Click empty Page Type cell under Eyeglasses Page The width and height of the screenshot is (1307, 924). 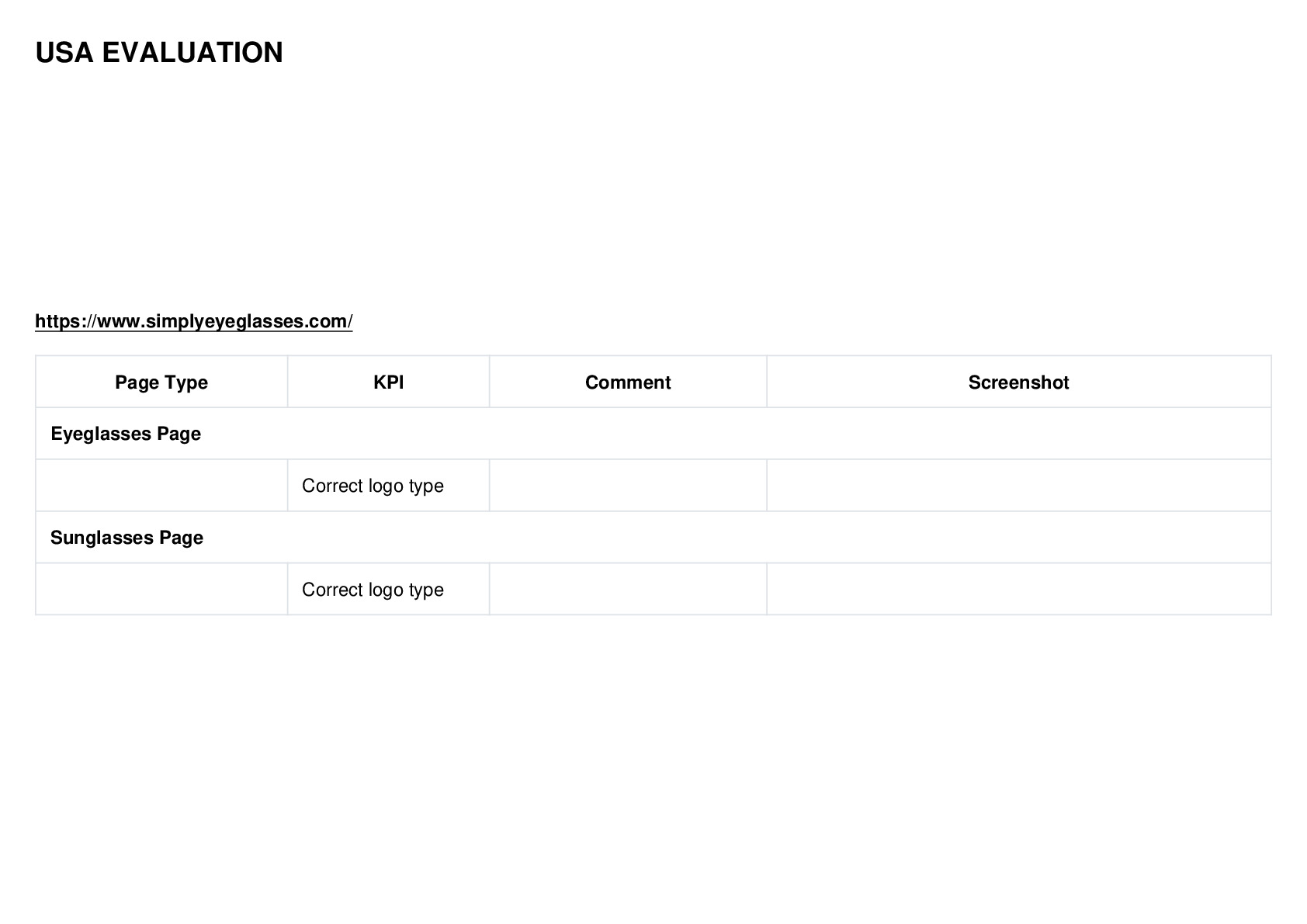point(161,486)
